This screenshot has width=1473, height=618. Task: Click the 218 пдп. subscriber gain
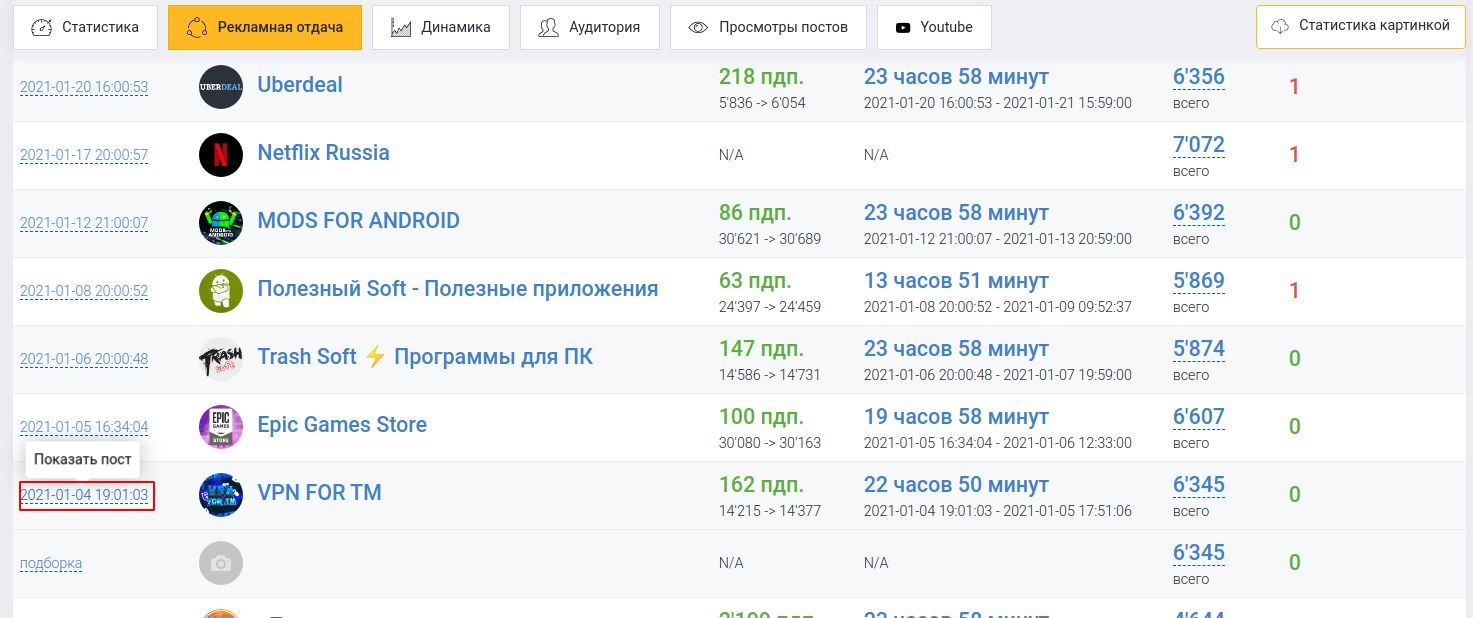point(761,77)
